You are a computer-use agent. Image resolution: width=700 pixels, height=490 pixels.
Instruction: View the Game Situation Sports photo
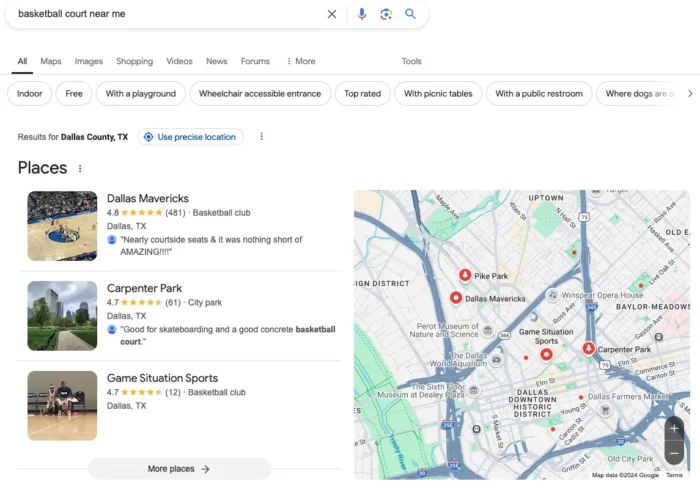coord(62,406)
